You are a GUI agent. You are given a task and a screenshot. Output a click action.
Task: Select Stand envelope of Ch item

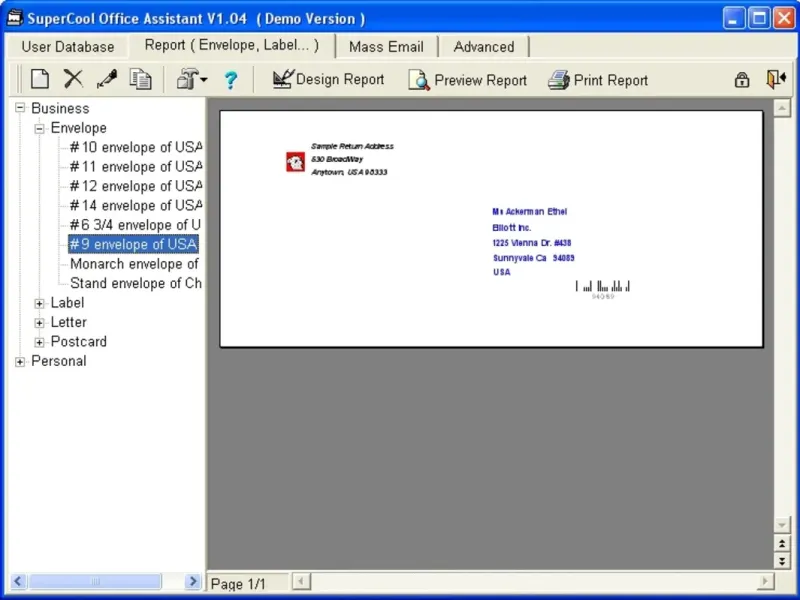[x=136, y=283]
